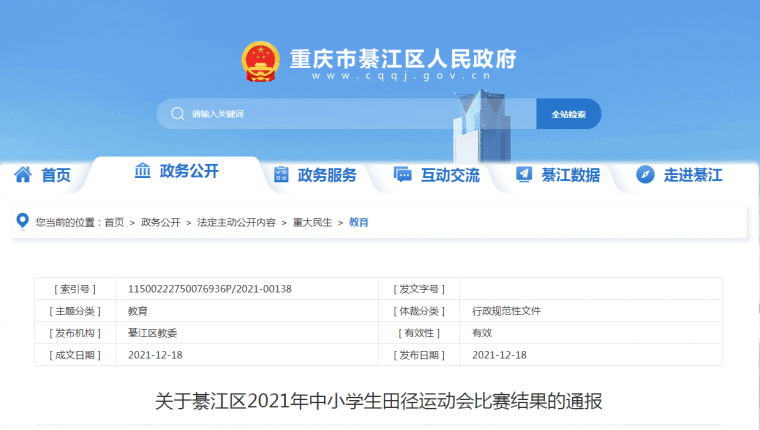Go to the 走进綦江 tab
This screenshot has width=760, height=430.
click(693, 175)
